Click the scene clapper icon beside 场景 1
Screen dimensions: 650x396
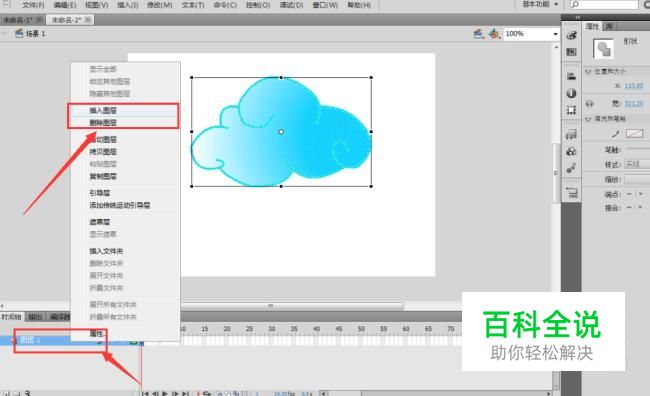[x=19, y=34]
